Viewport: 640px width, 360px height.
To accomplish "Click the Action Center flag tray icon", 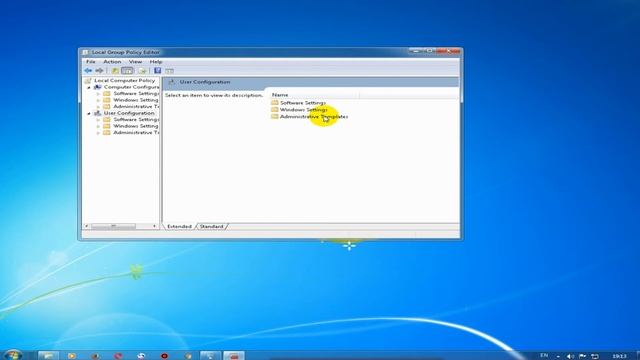I will [x=582, y=356].
